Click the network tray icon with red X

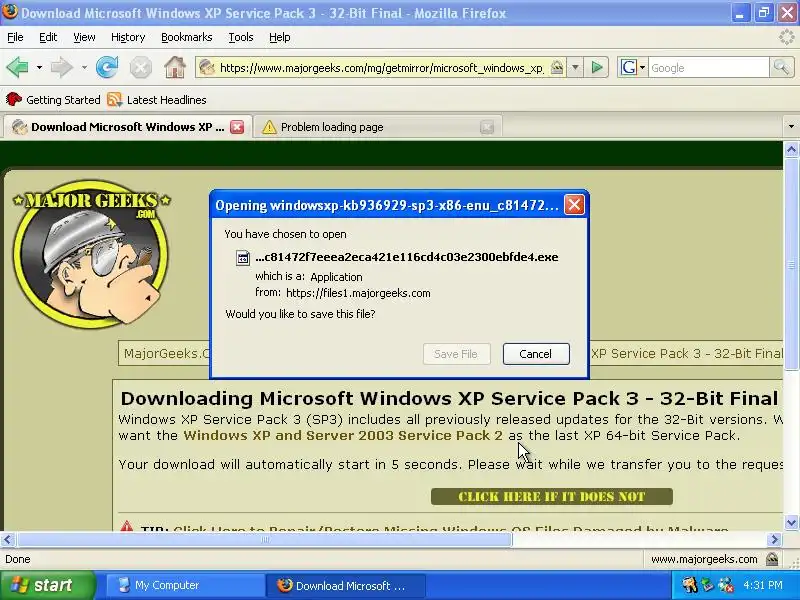point(726,585)
